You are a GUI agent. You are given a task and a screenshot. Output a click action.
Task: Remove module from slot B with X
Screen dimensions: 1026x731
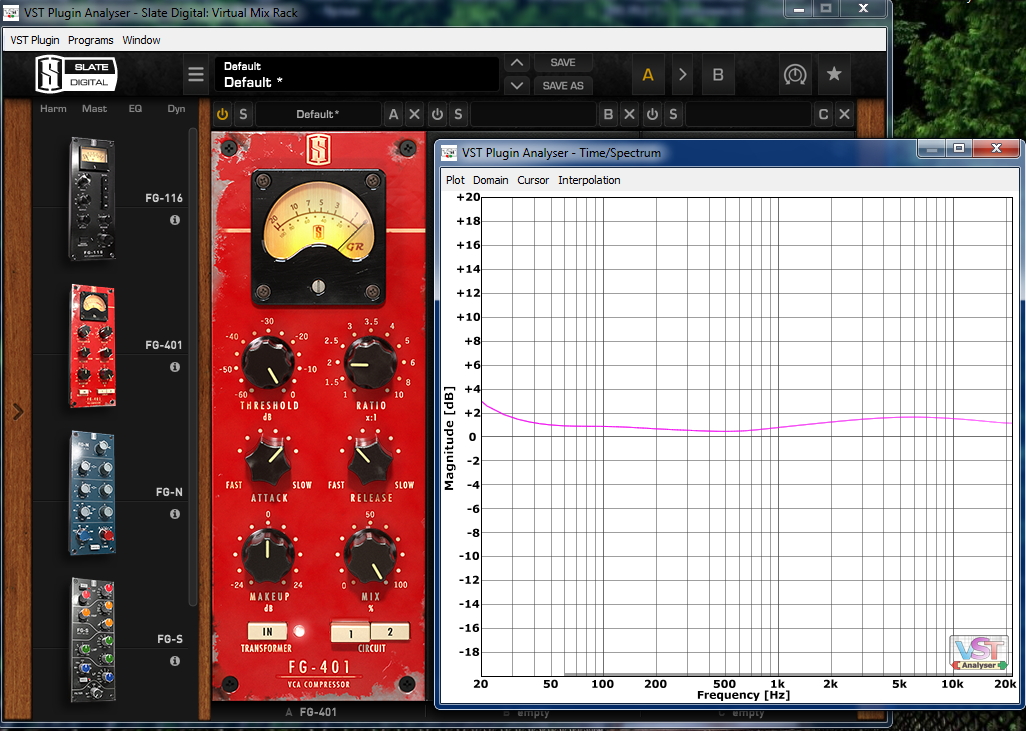pyautogui.click(x=629, y=114)
